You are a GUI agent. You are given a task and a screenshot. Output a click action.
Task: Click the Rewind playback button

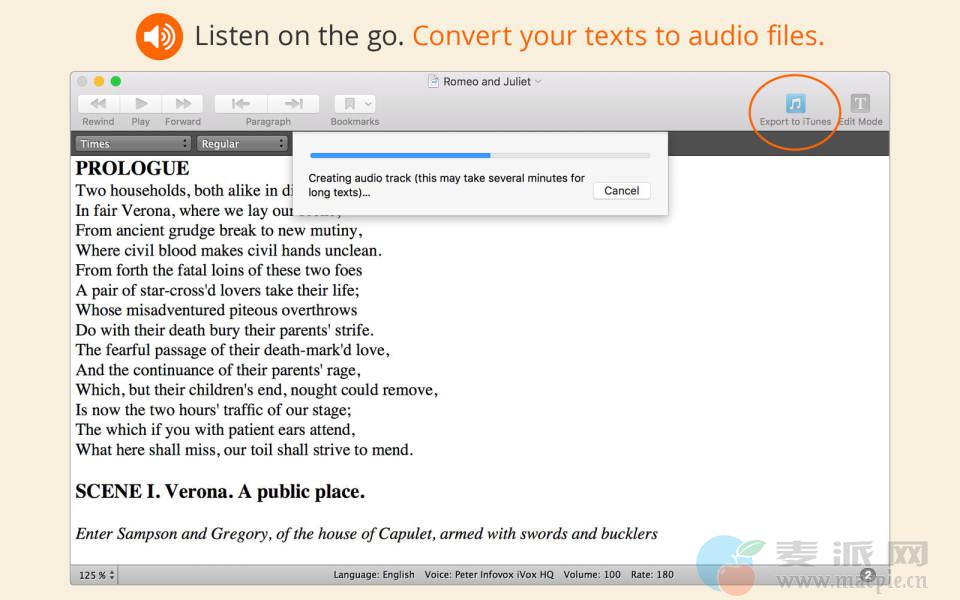pyautogui.click(x=98, y=104)
